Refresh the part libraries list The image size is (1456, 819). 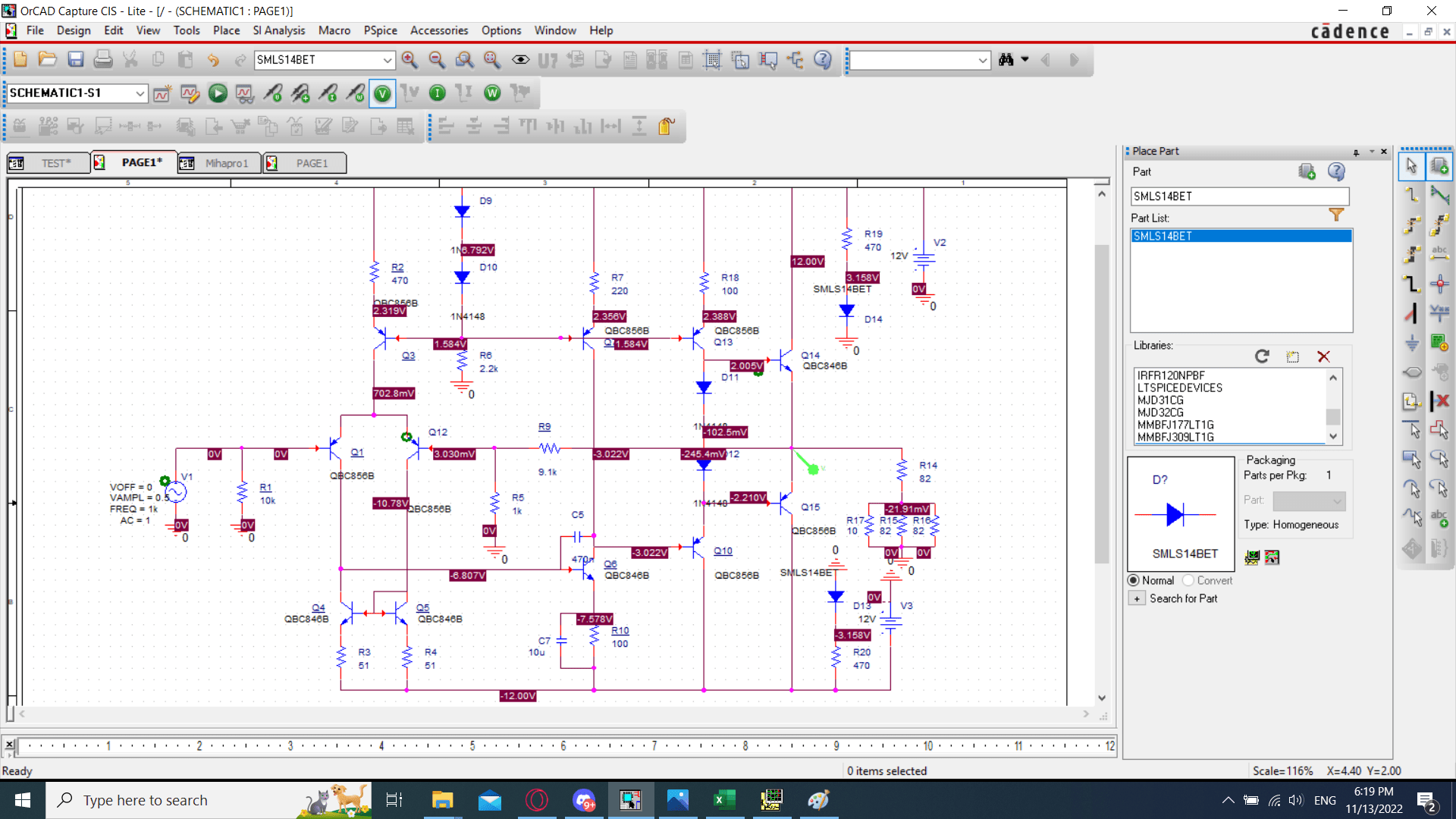tap(1262, 356)
